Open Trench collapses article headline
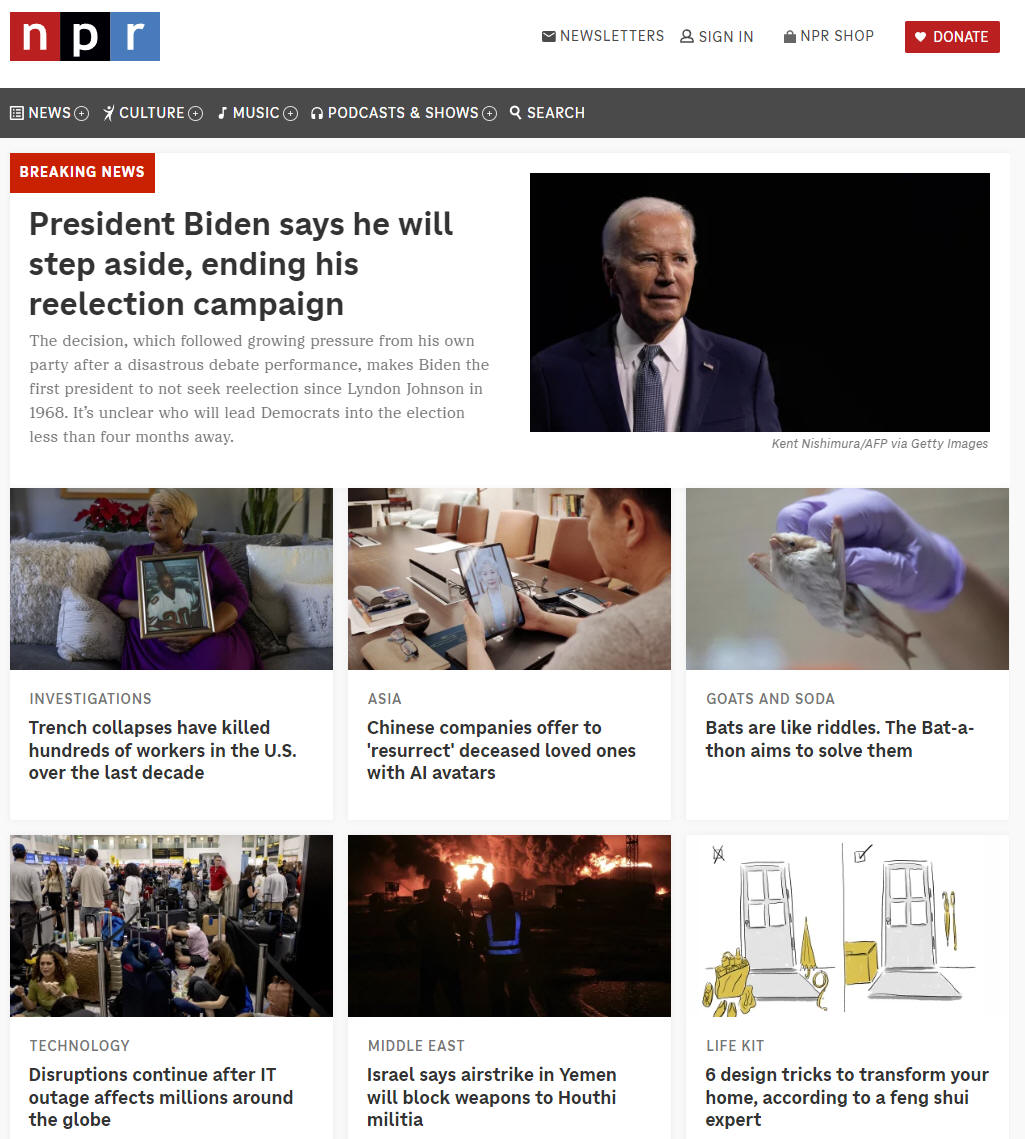The image size is (1025, 1139). tap(163, 750)
